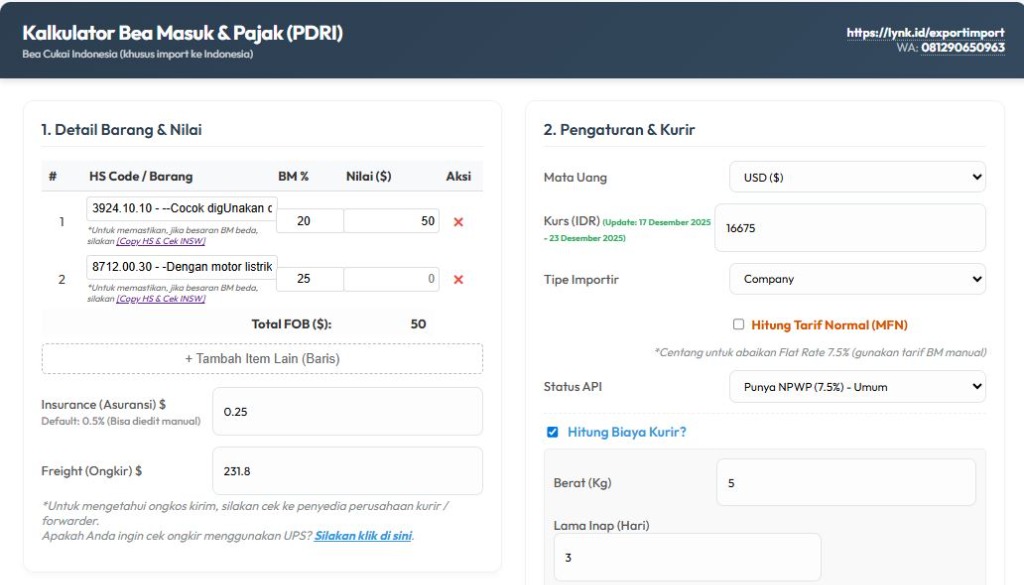Open Copy HS & Cek INSW link in row 2
This screenshot has width=1024, height=585.
(x=161, y=298)
